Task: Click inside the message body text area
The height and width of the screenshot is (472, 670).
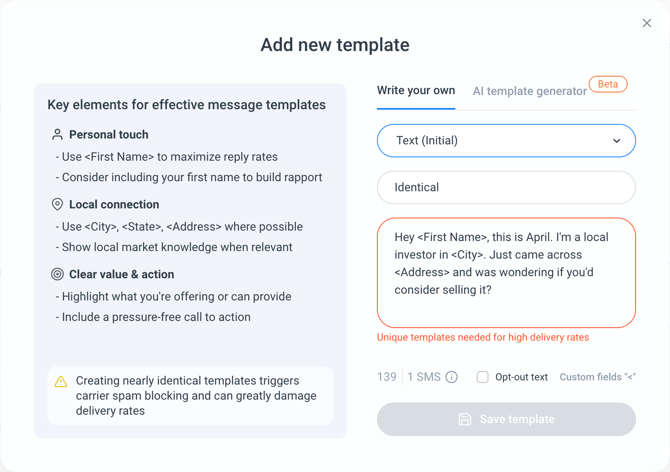Action: (506, 273)
